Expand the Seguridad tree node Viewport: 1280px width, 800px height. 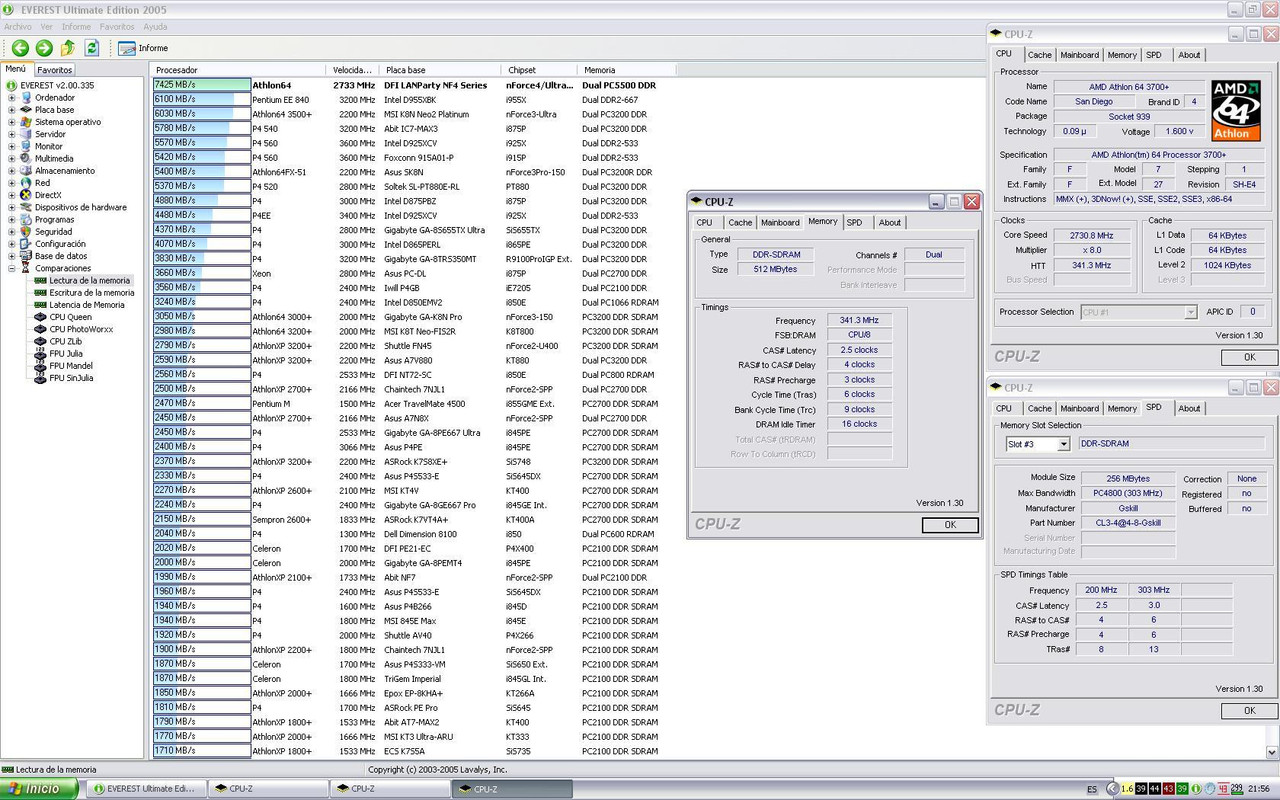(12, 232)
